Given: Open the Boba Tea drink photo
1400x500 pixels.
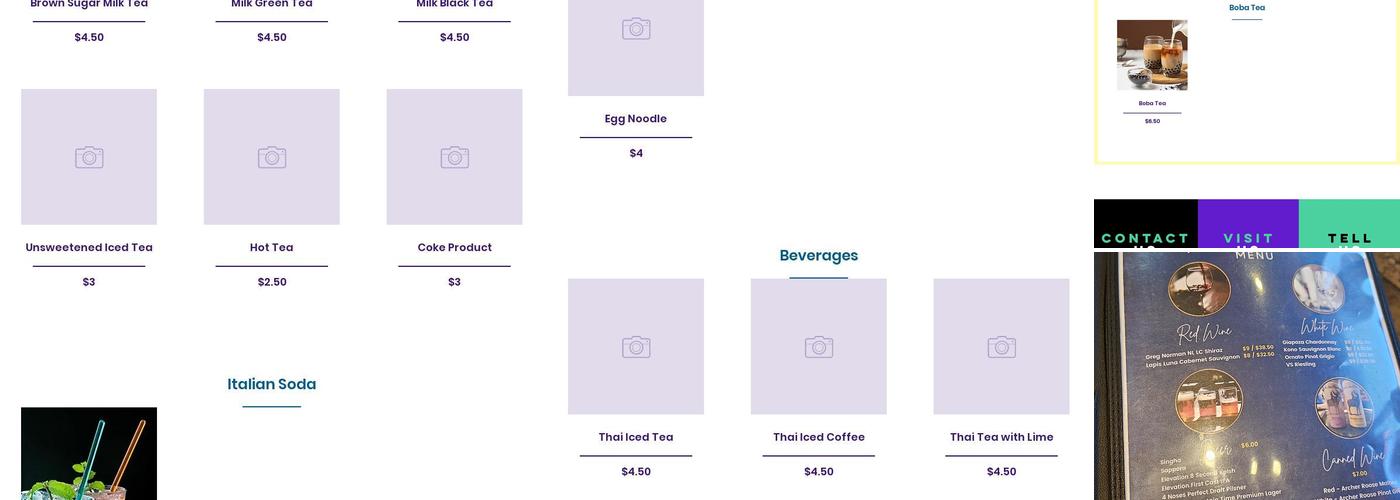Looking at the screenshot, I should [1152, 55].
